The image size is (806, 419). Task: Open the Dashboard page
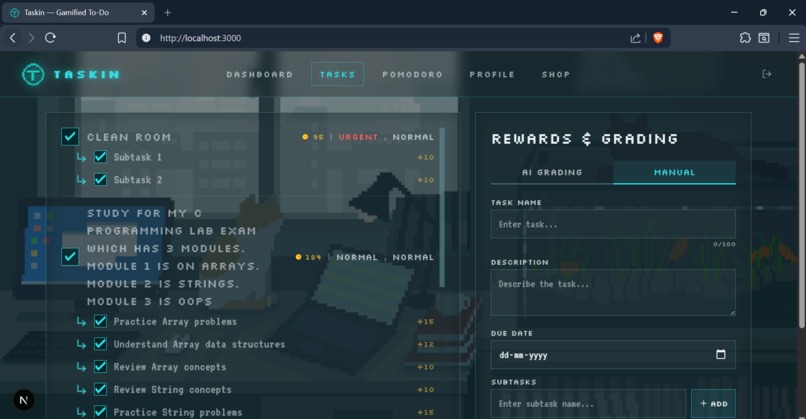point(260,74)
